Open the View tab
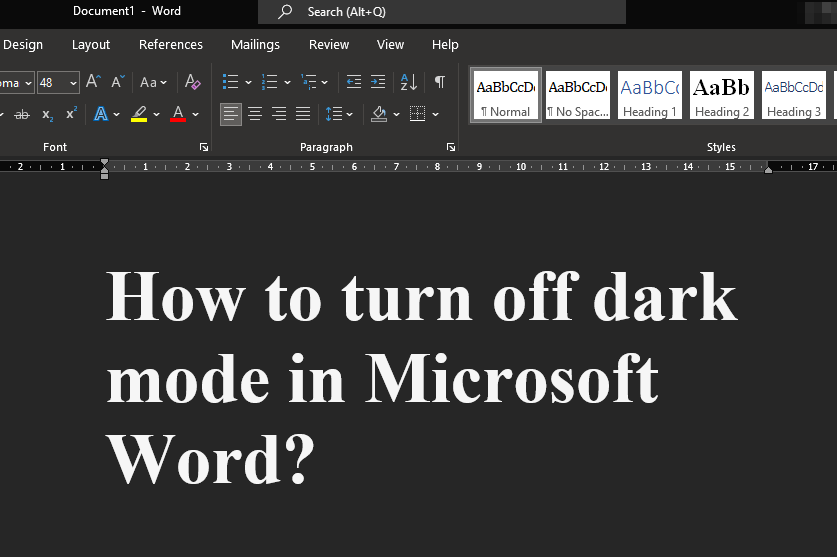Screen dimensions: 837x557 tap(390, 45)
